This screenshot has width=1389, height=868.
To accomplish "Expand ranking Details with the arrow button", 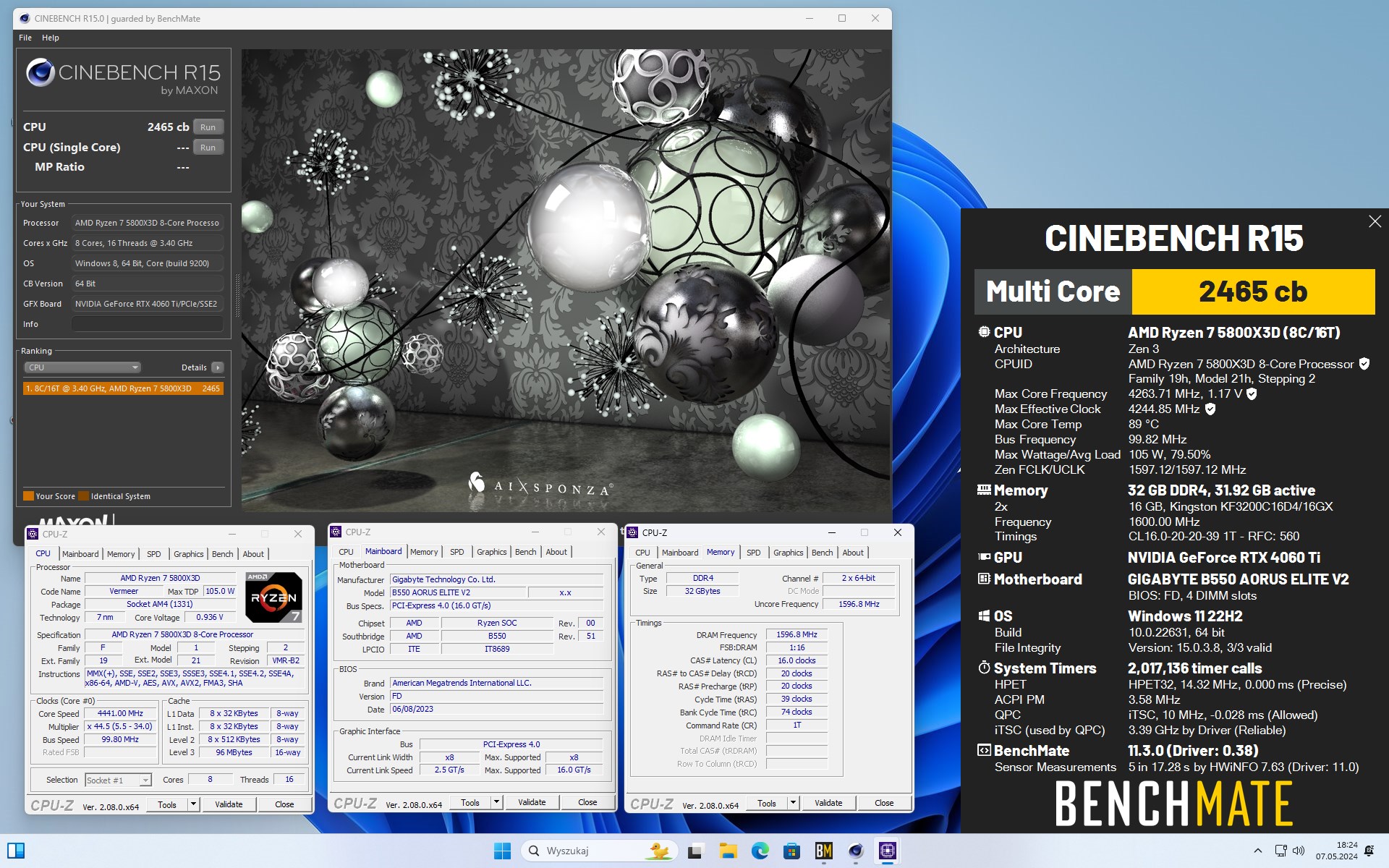I will (x=218, y=367).
